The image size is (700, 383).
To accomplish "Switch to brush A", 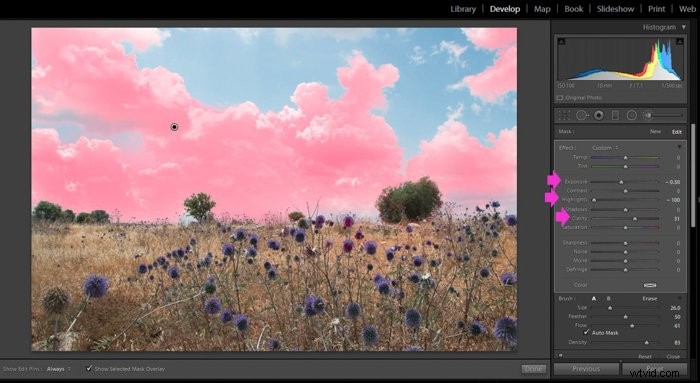I will coord(594,298).
